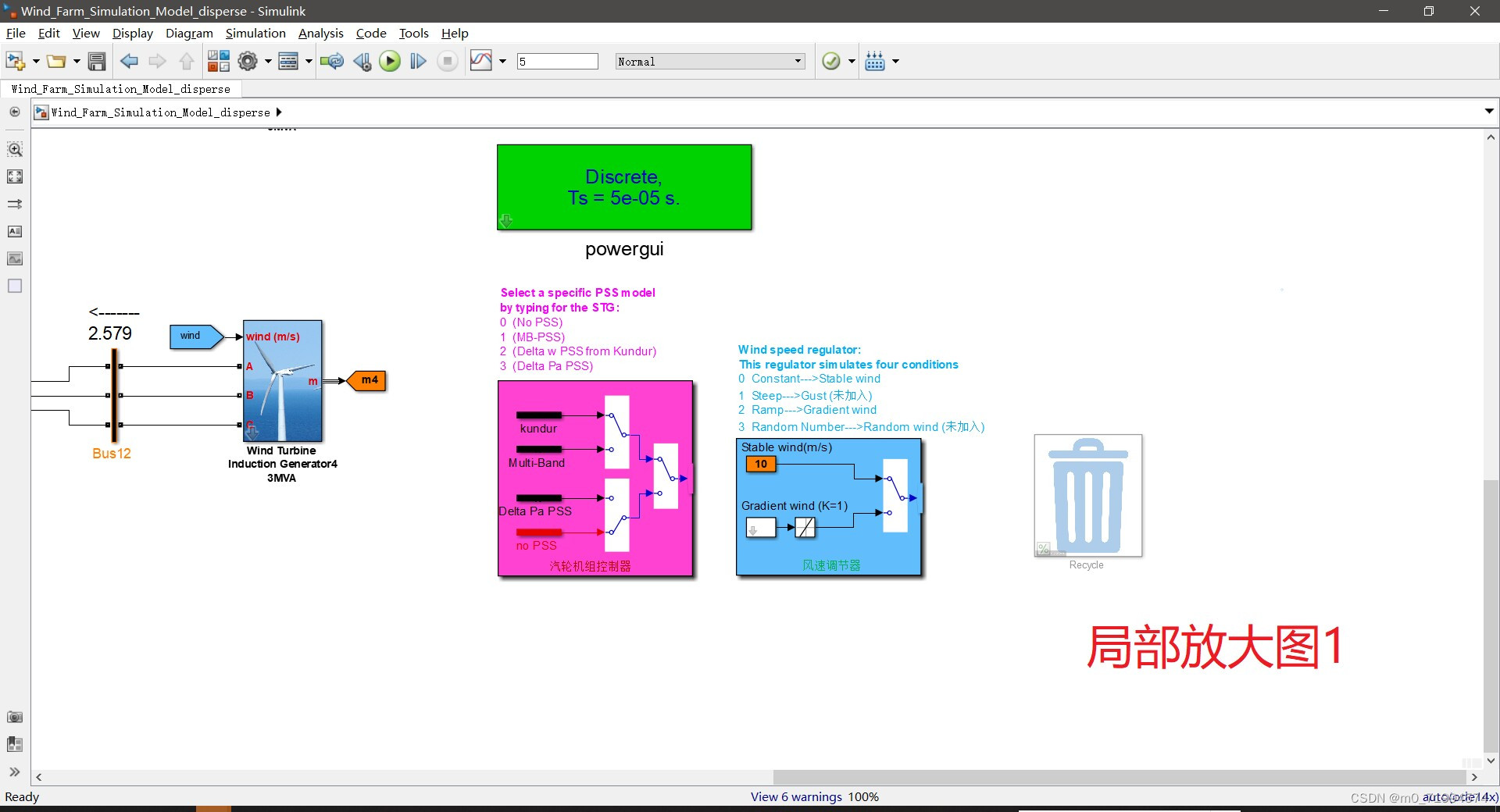Stop the simulation

tap(446, 61)
